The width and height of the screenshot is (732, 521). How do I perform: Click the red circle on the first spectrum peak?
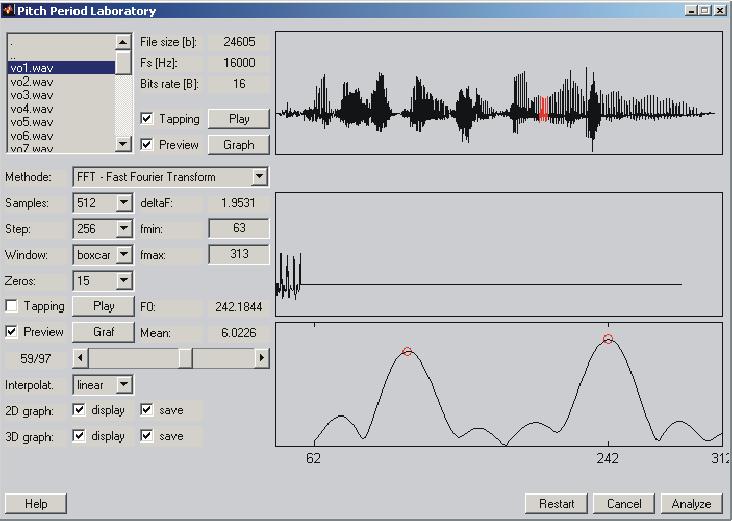(x=407, y=352)
